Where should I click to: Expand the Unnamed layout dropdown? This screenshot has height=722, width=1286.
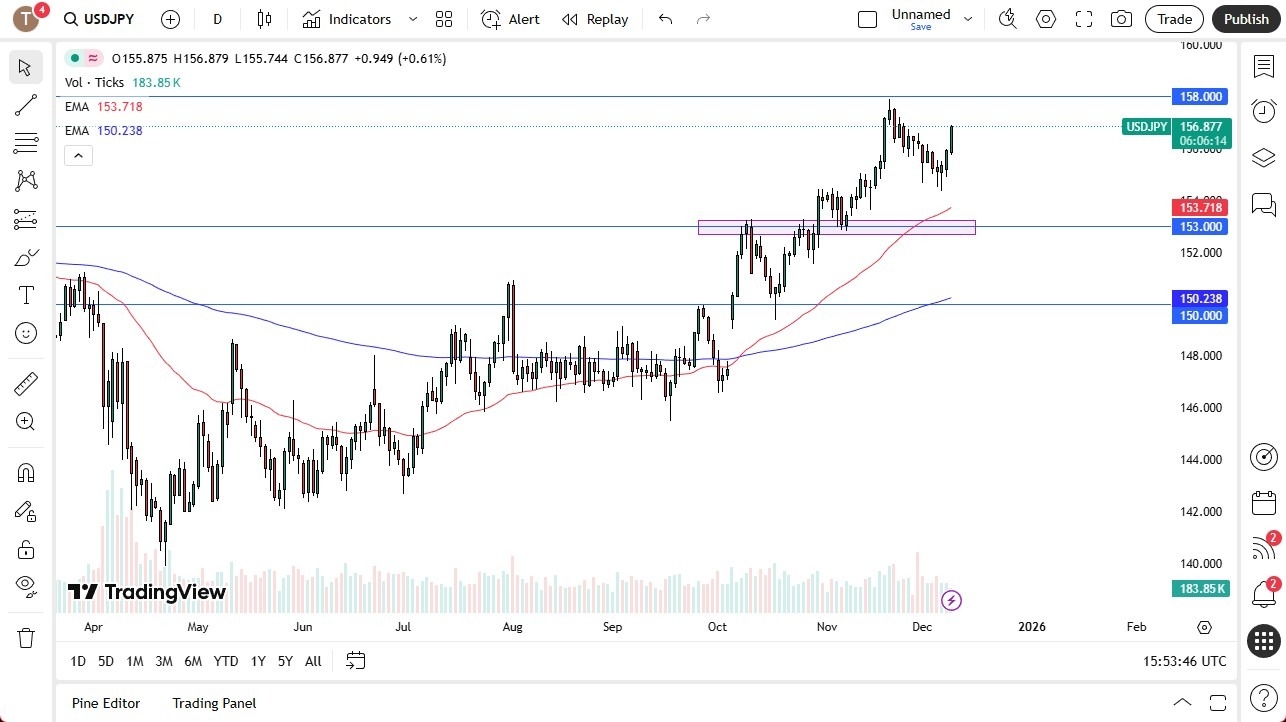click(x=966, y=17)
